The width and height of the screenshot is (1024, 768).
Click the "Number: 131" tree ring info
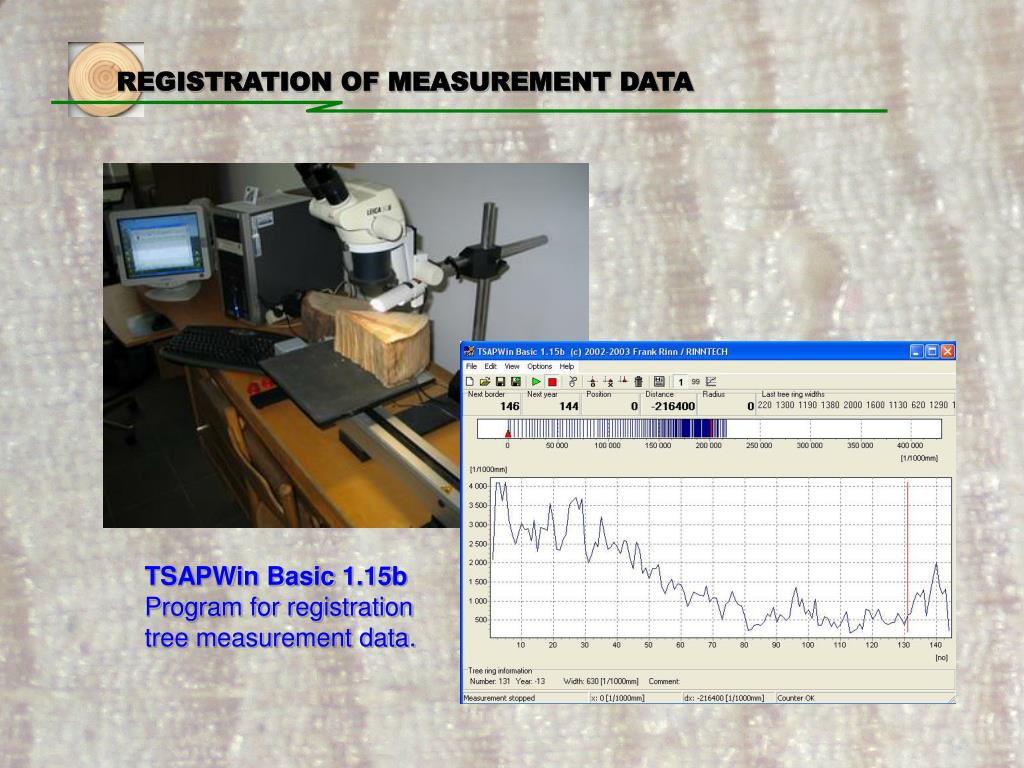(490, 681)
